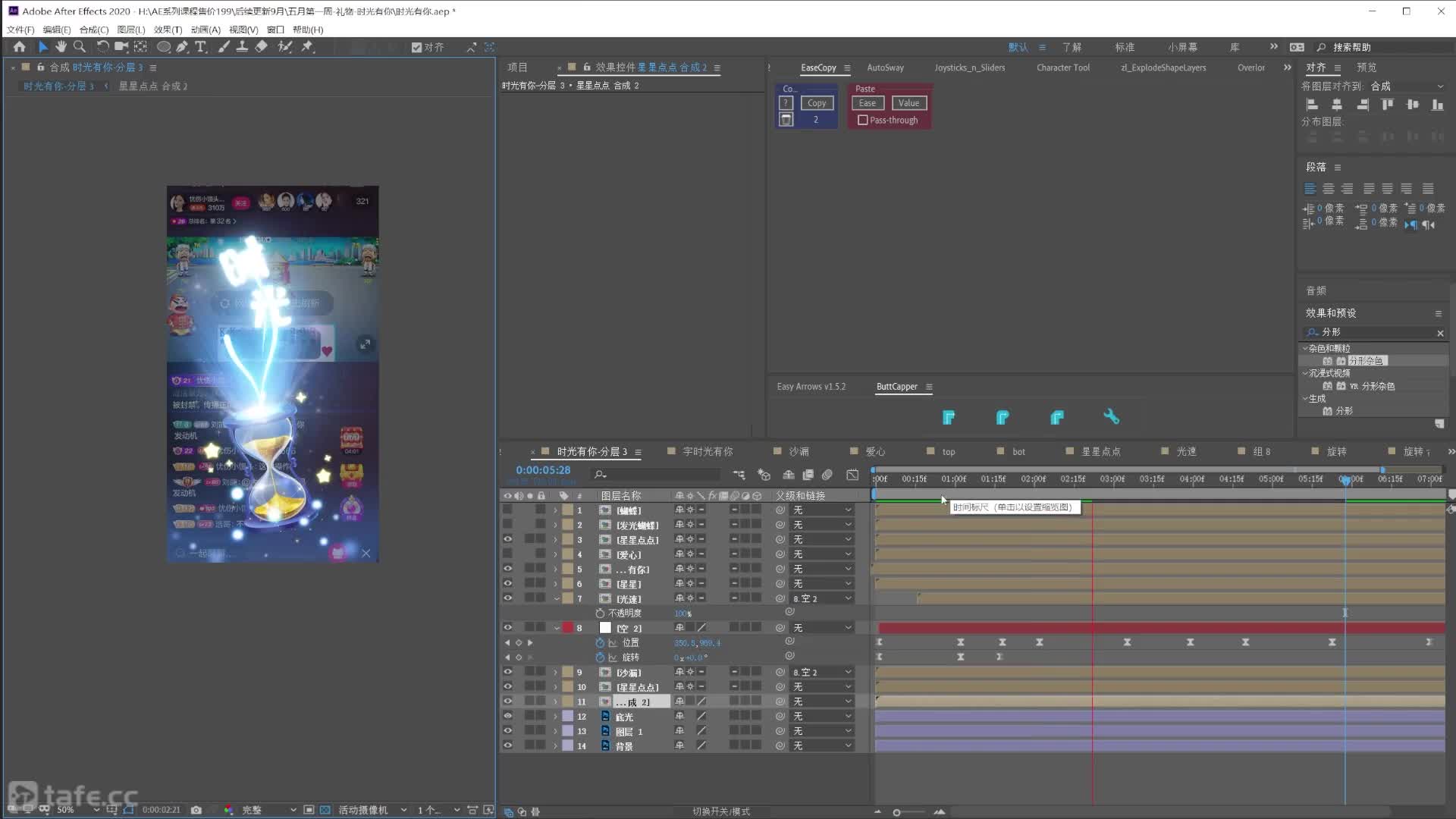Open 效果(T) menu
Screen dimensions: 1456x819
tap(168, 30)
